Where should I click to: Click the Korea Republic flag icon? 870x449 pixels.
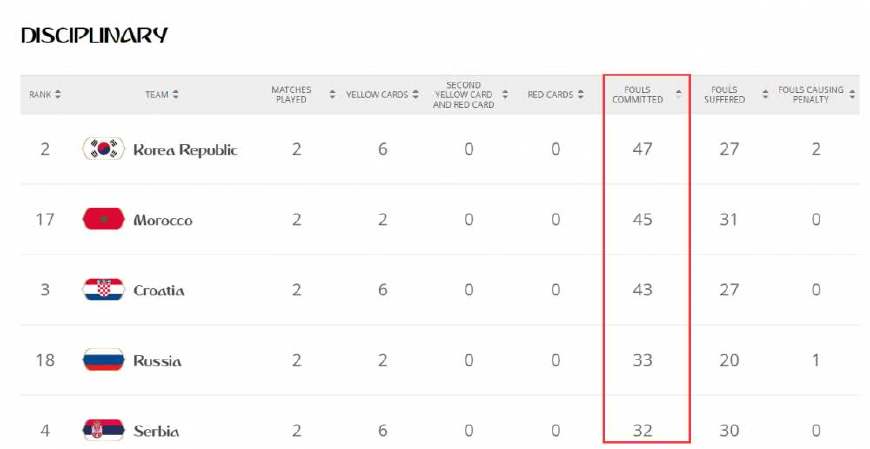coord(103,150)
